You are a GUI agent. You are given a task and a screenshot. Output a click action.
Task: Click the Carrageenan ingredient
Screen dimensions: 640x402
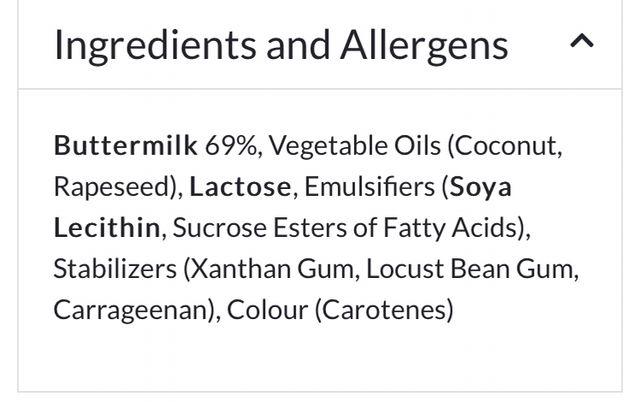point(131,310)
